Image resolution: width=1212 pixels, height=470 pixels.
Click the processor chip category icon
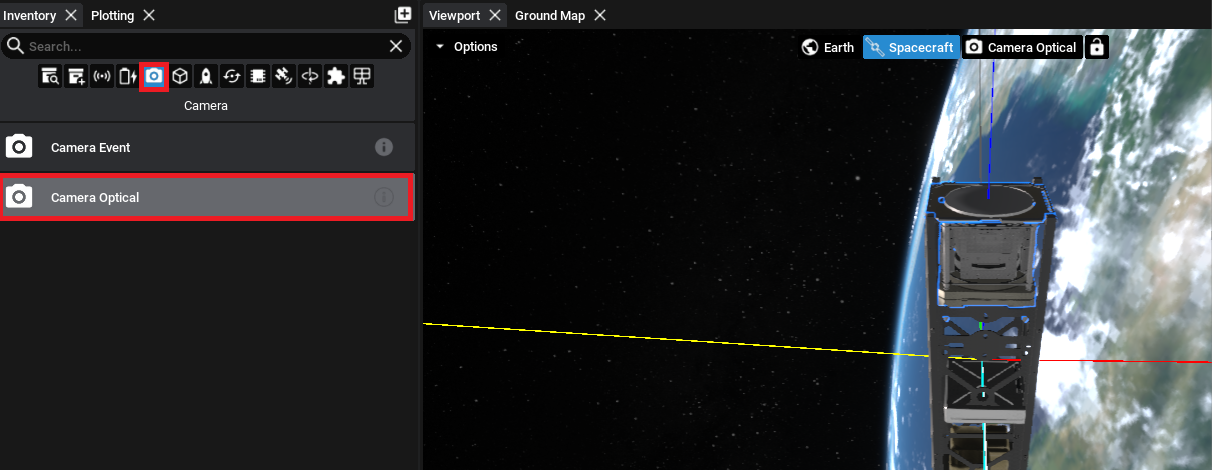coord(258,76)
